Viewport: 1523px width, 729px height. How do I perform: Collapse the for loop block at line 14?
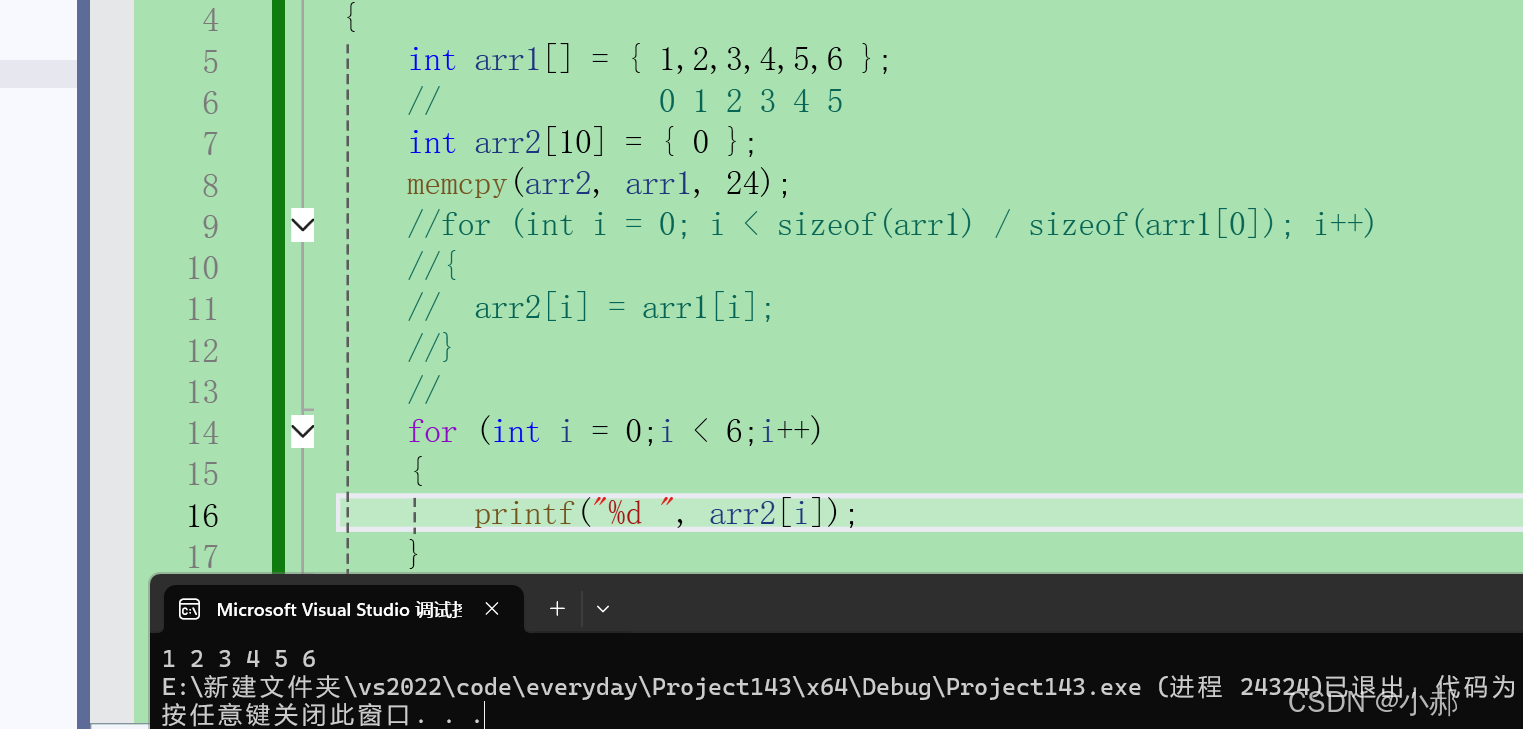[302, 432]
